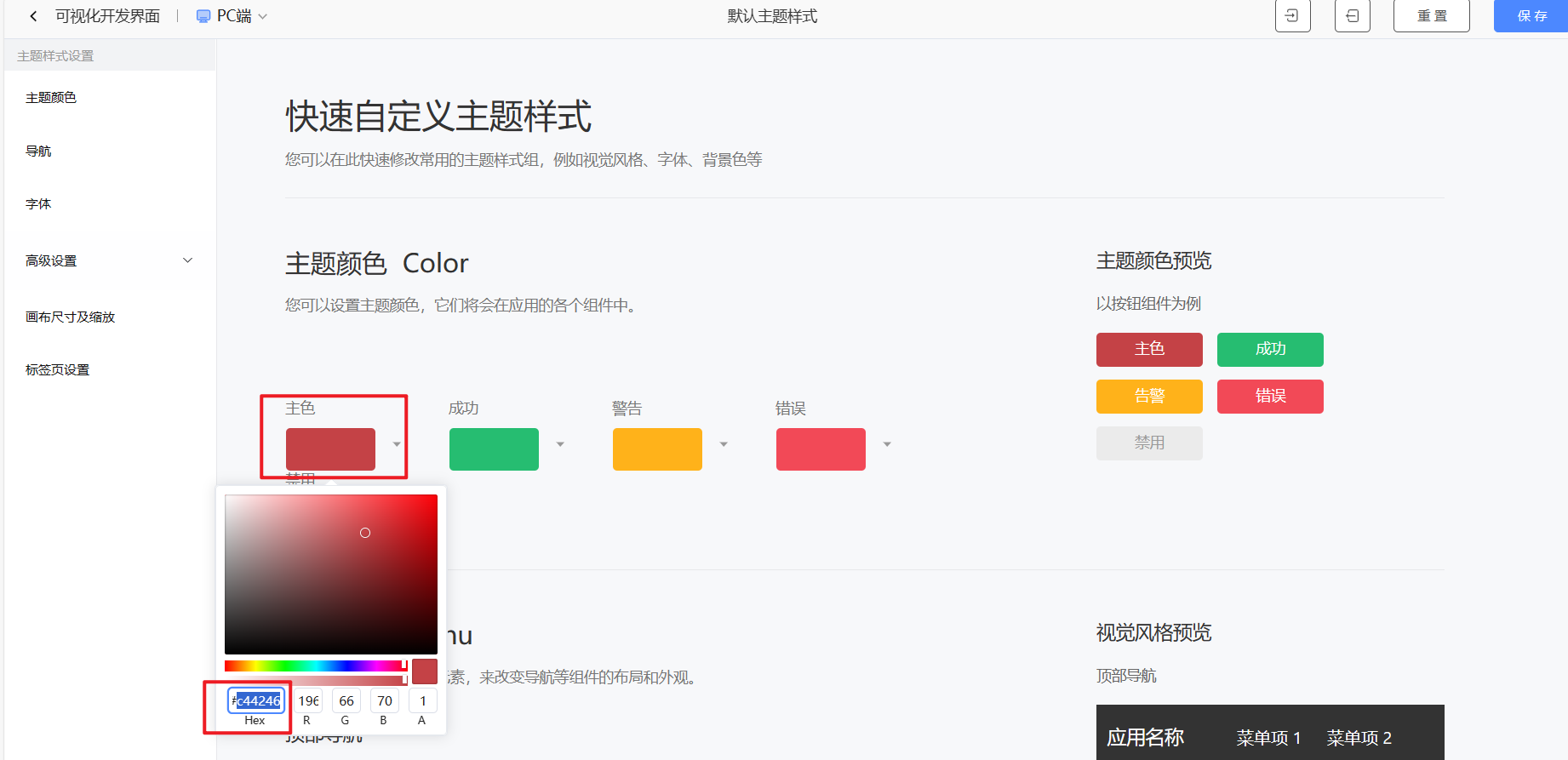
Task: Click the back arrow beside 可视化开发界面
Action: click(x=33, y=16)
